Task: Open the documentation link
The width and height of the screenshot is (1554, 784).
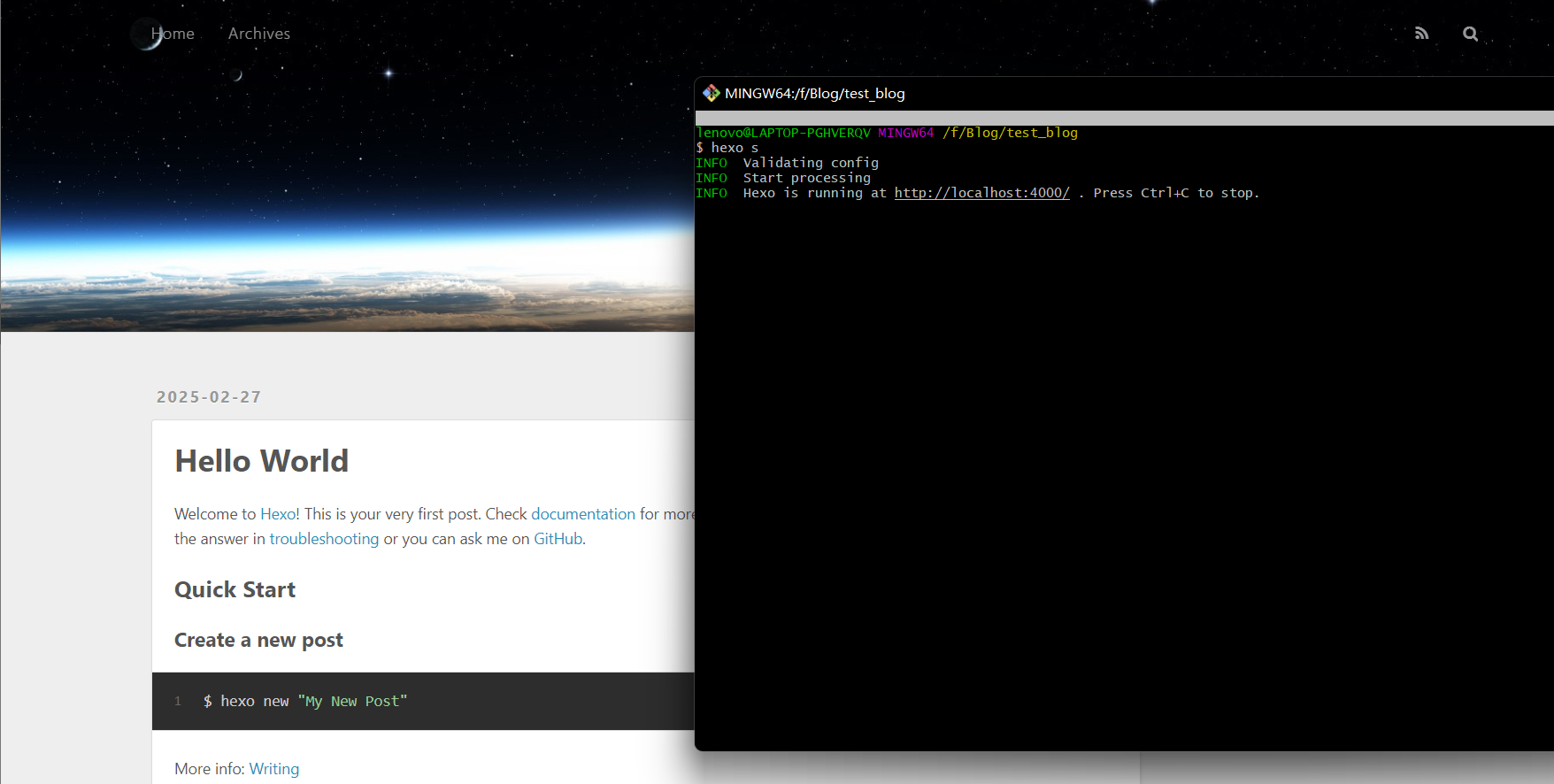Action: click(582, 514)
